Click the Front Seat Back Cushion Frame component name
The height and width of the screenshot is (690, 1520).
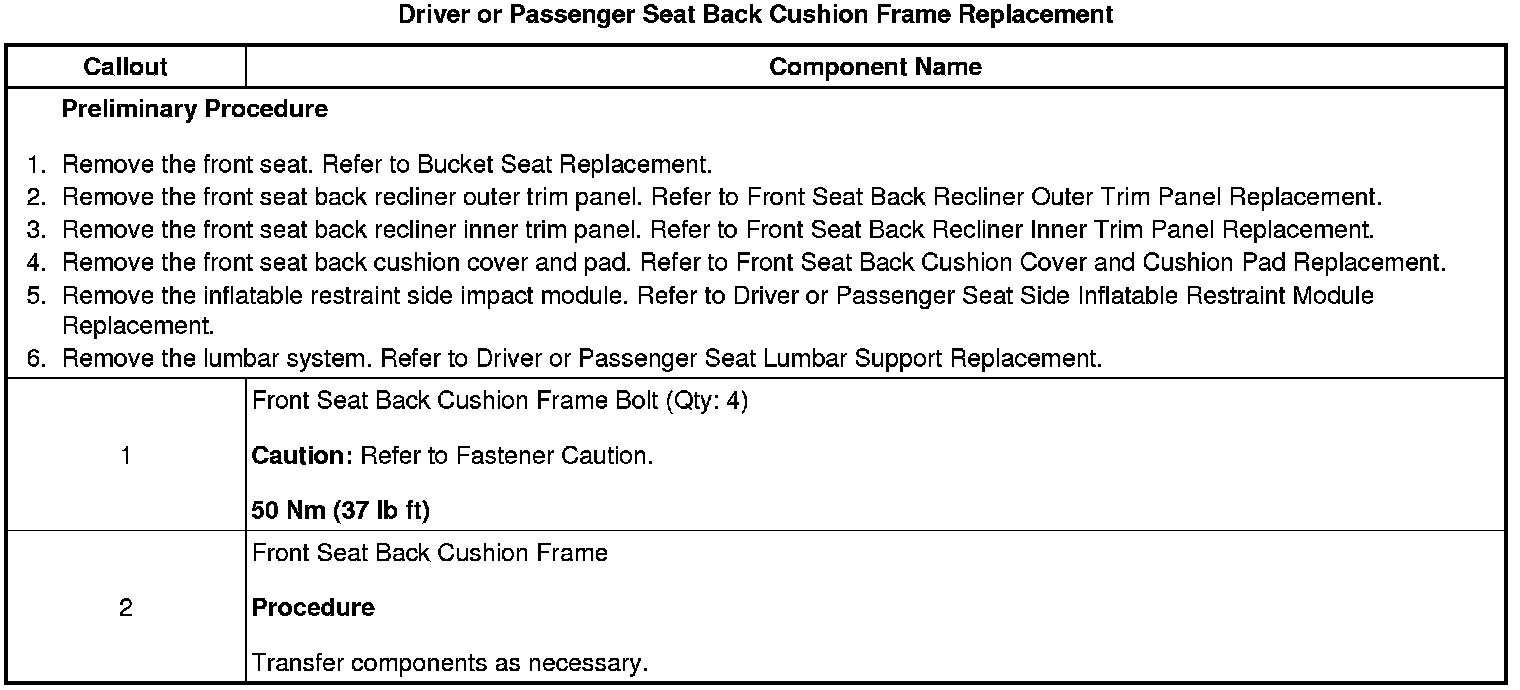pyautogui.click(x=430, y=553)
